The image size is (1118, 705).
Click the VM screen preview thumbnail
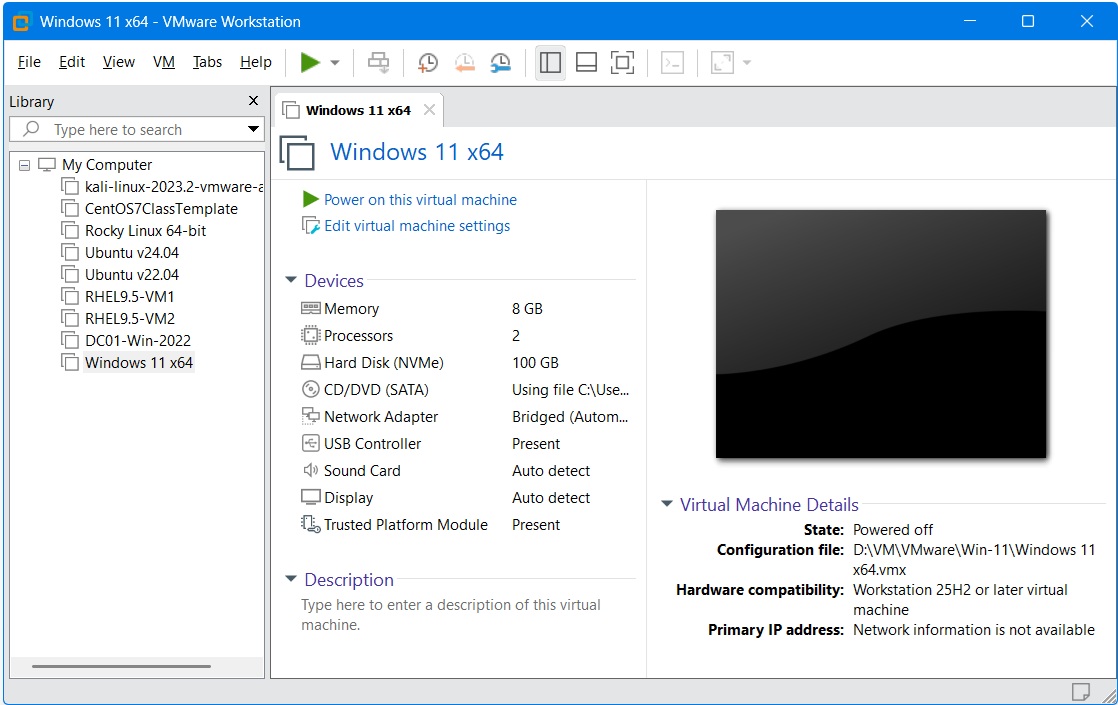click(x=881, y=334)
